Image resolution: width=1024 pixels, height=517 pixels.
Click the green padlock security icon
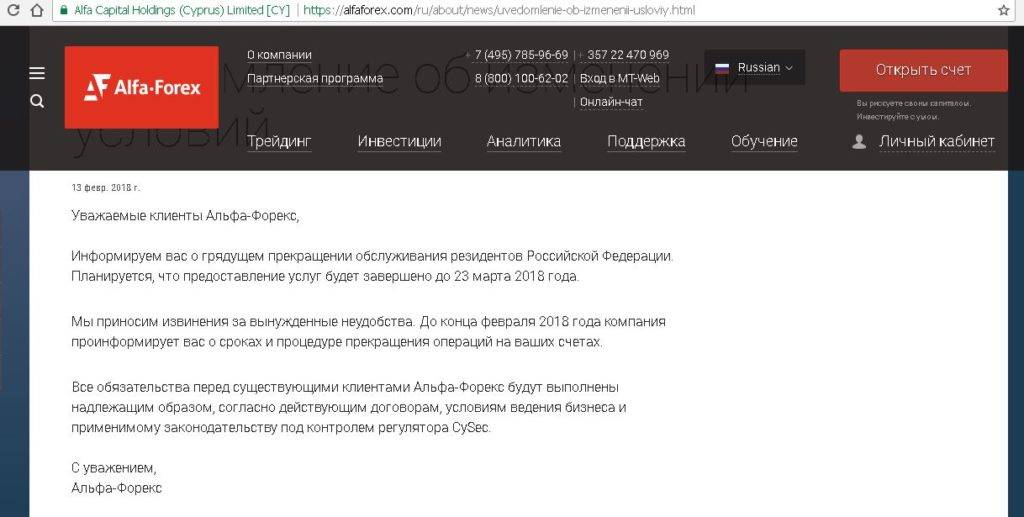point(63,10)
